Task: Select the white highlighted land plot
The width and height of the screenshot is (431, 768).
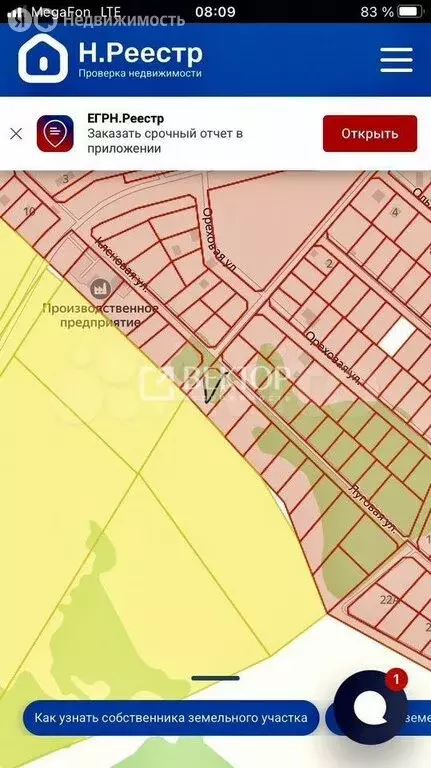Action: pos(397,336)
